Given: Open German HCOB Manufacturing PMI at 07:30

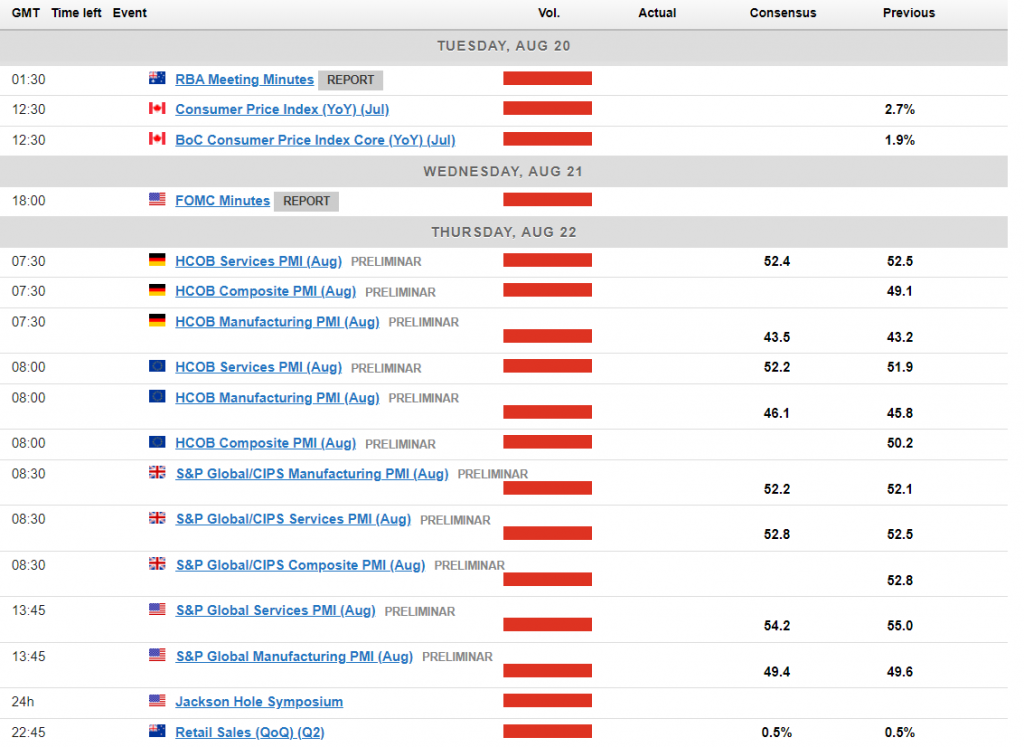Looking at the screenshot, I should click(278, 323).
